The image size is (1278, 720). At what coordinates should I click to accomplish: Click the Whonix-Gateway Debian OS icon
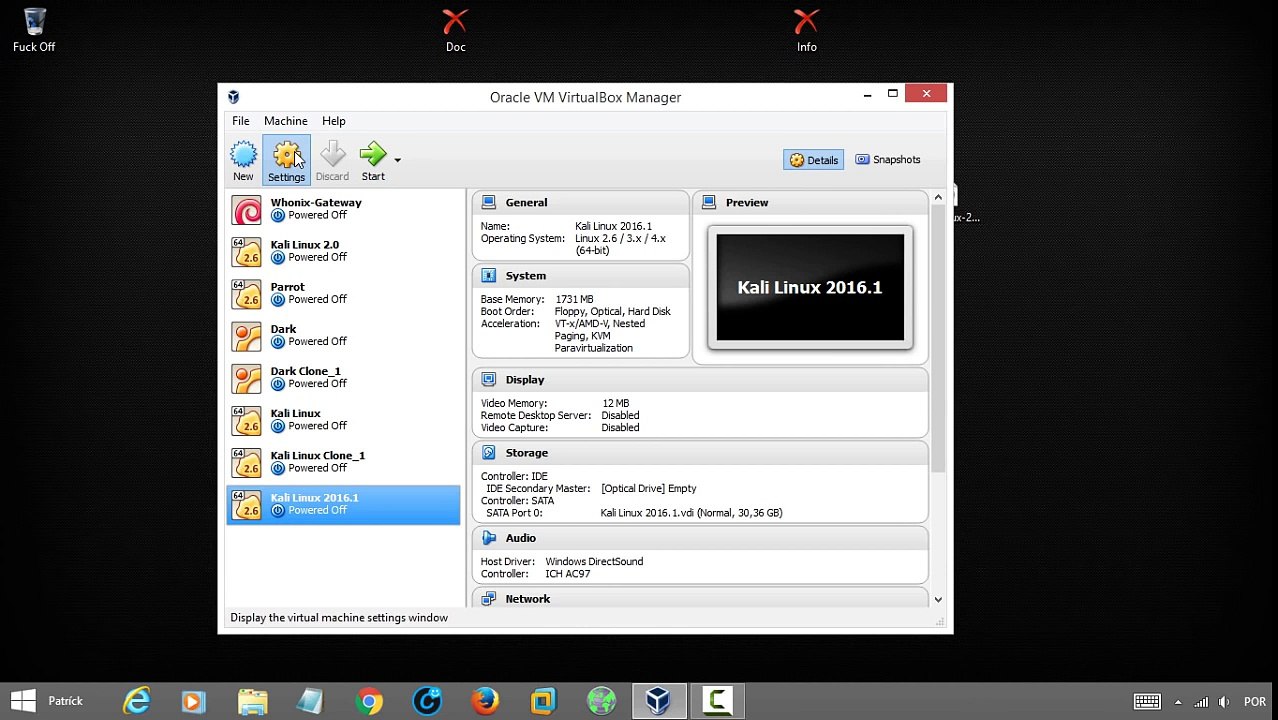(246, 210)
